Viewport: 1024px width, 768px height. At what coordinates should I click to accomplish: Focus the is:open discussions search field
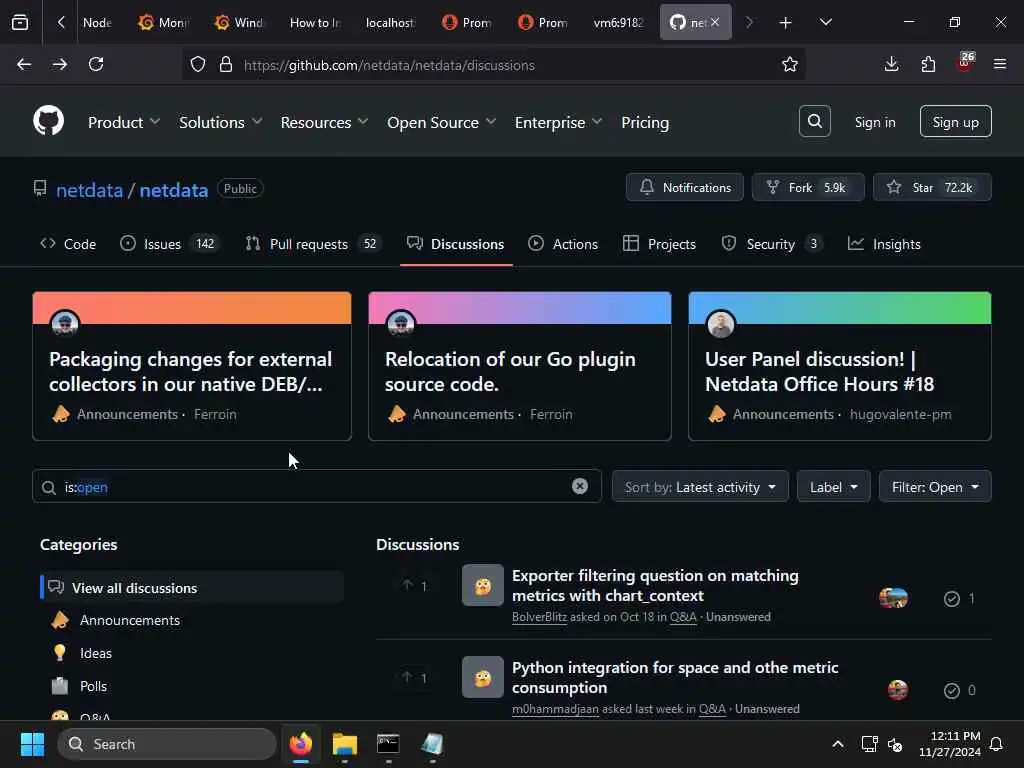point(317,487)
